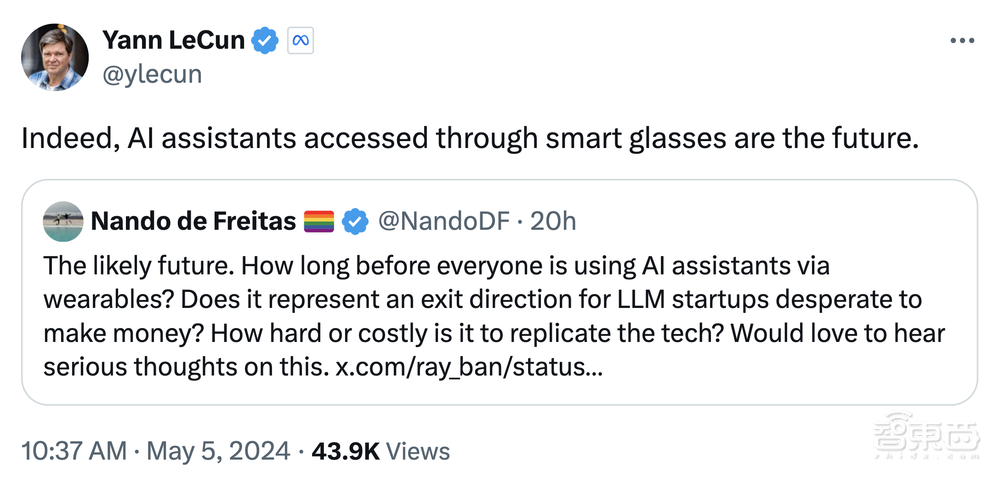Click the word Views in tweet footer
This screenshot has width=1000, height=478.
pos(417,451)
